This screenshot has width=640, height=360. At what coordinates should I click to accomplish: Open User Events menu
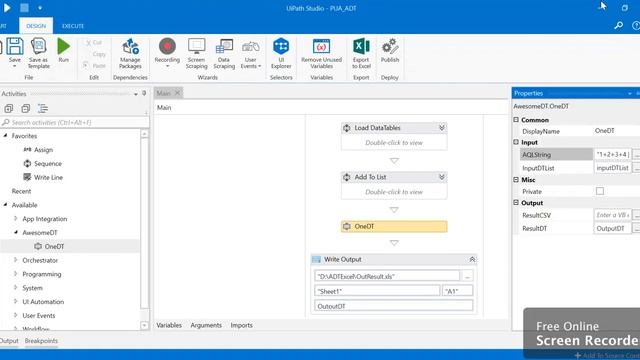coord(251,53)
